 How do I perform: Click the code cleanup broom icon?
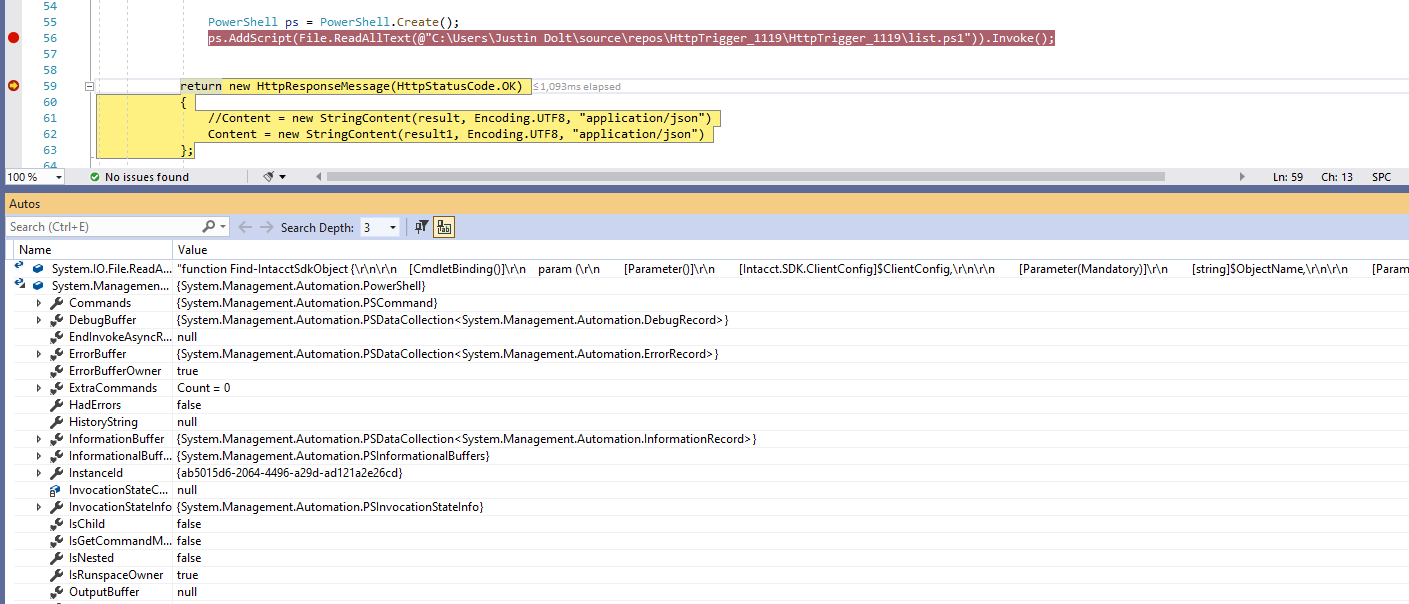pos(269,177)
